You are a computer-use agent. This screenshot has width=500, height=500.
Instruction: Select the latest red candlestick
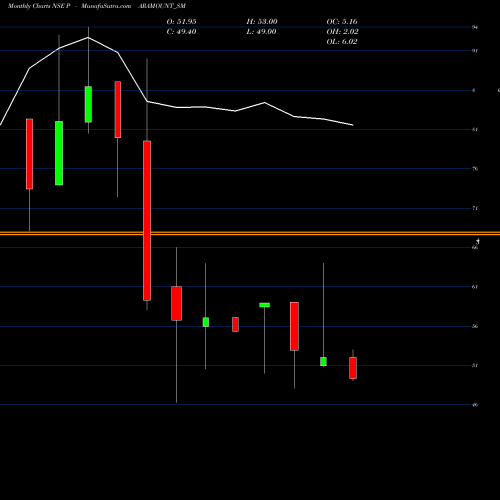[x=353, y=368]
